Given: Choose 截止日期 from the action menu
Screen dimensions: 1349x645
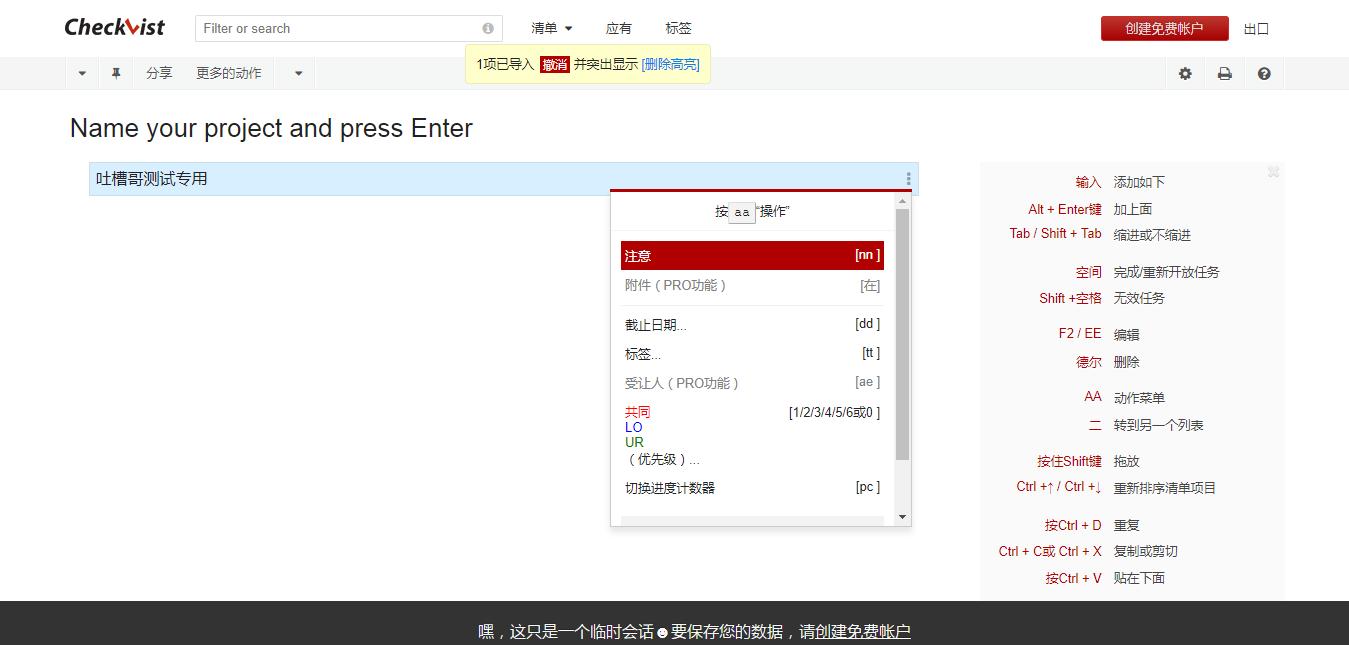Looking at the screenshot, I should 652,323.
